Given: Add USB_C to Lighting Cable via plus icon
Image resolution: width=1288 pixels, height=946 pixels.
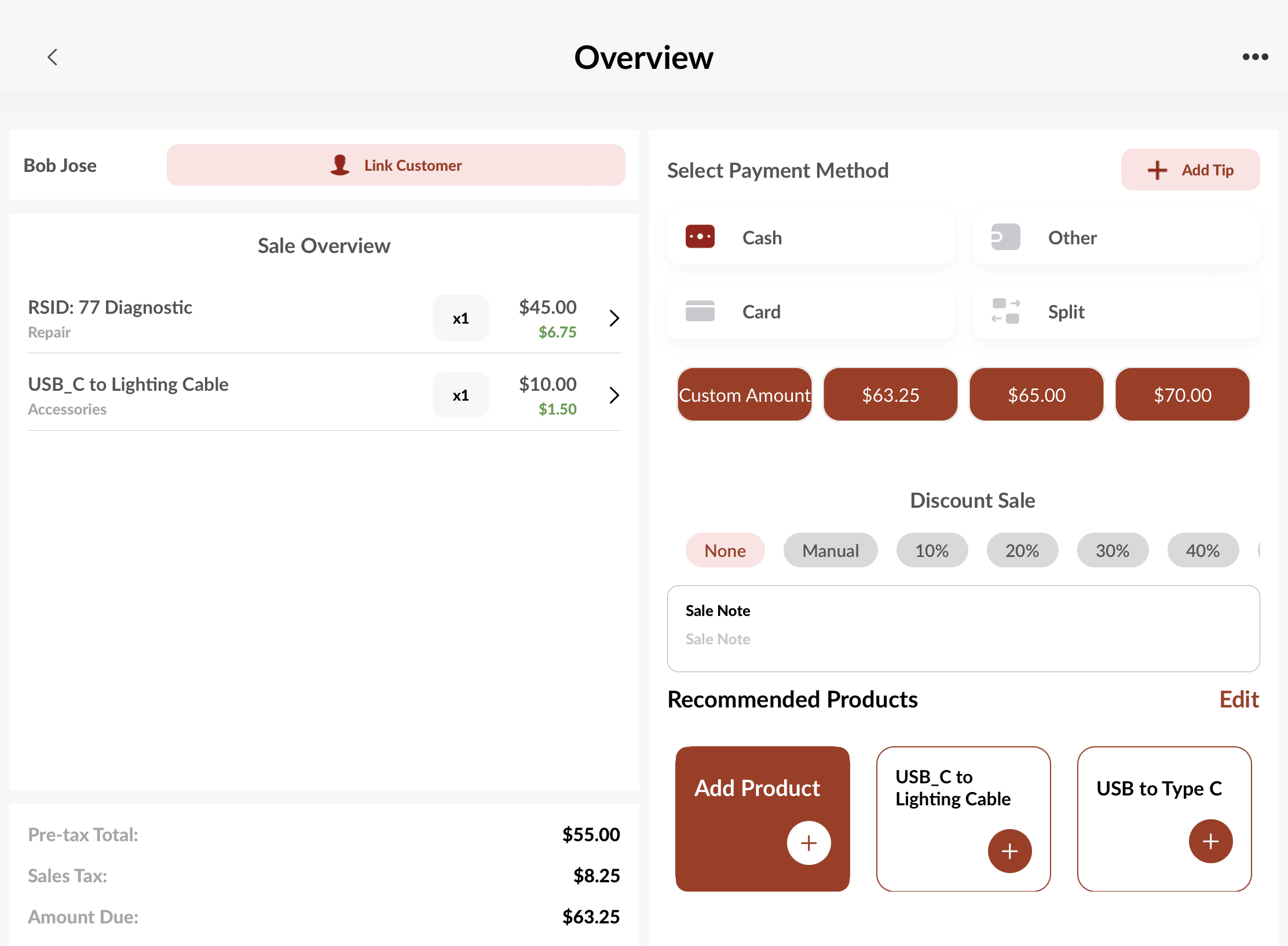Looking at the screenshot, I should point(1009,851).
